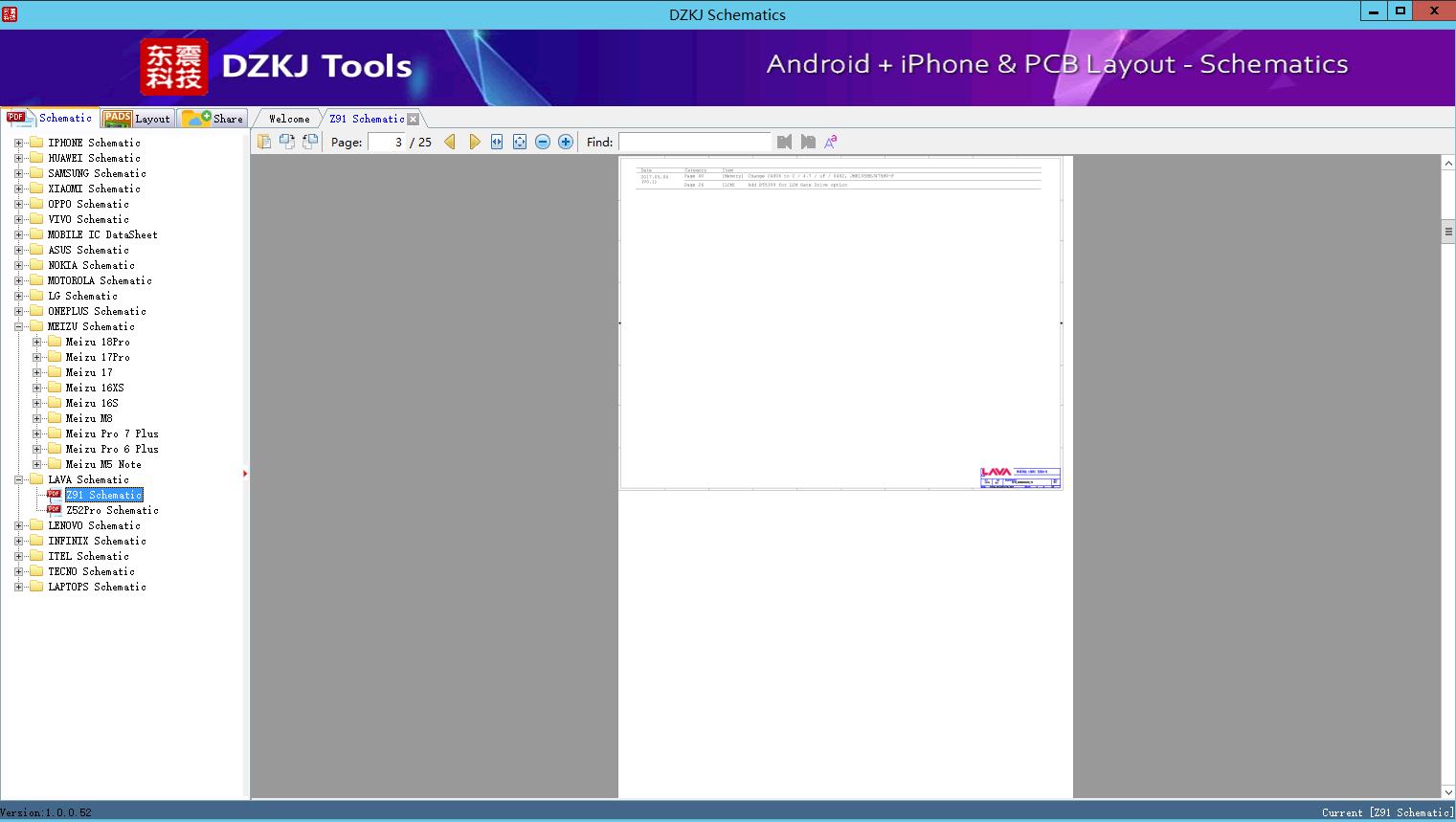Find previous match icon
The image size is (1456, 822).
[x=785, y=142]
